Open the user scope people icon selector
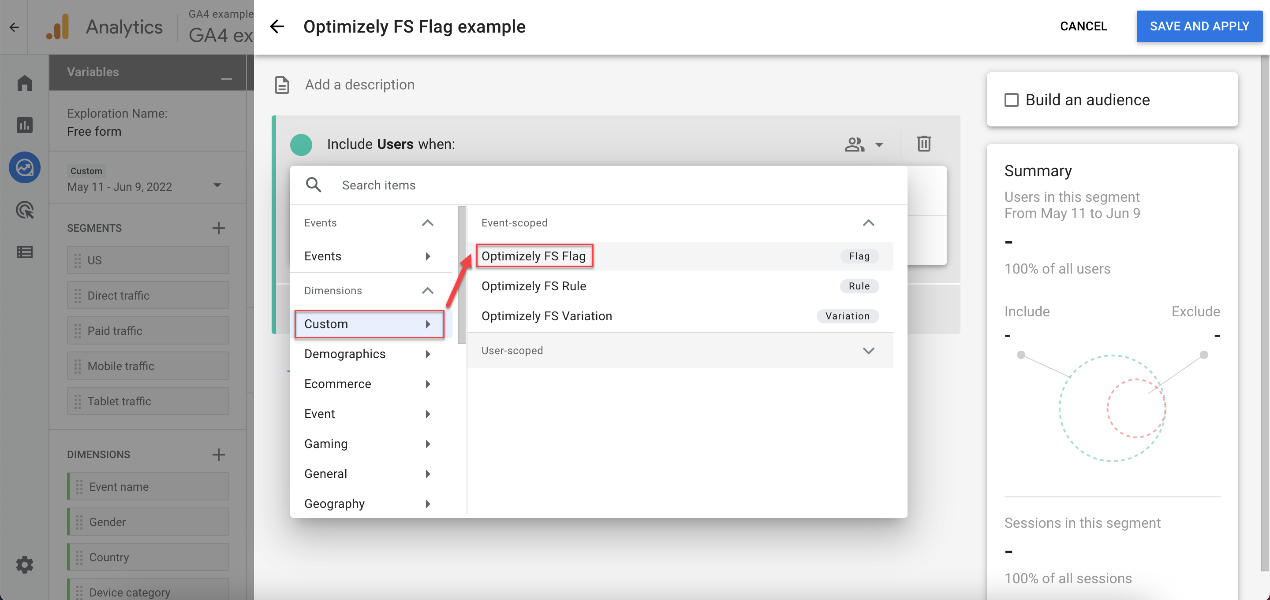 (x=864, y=145)
